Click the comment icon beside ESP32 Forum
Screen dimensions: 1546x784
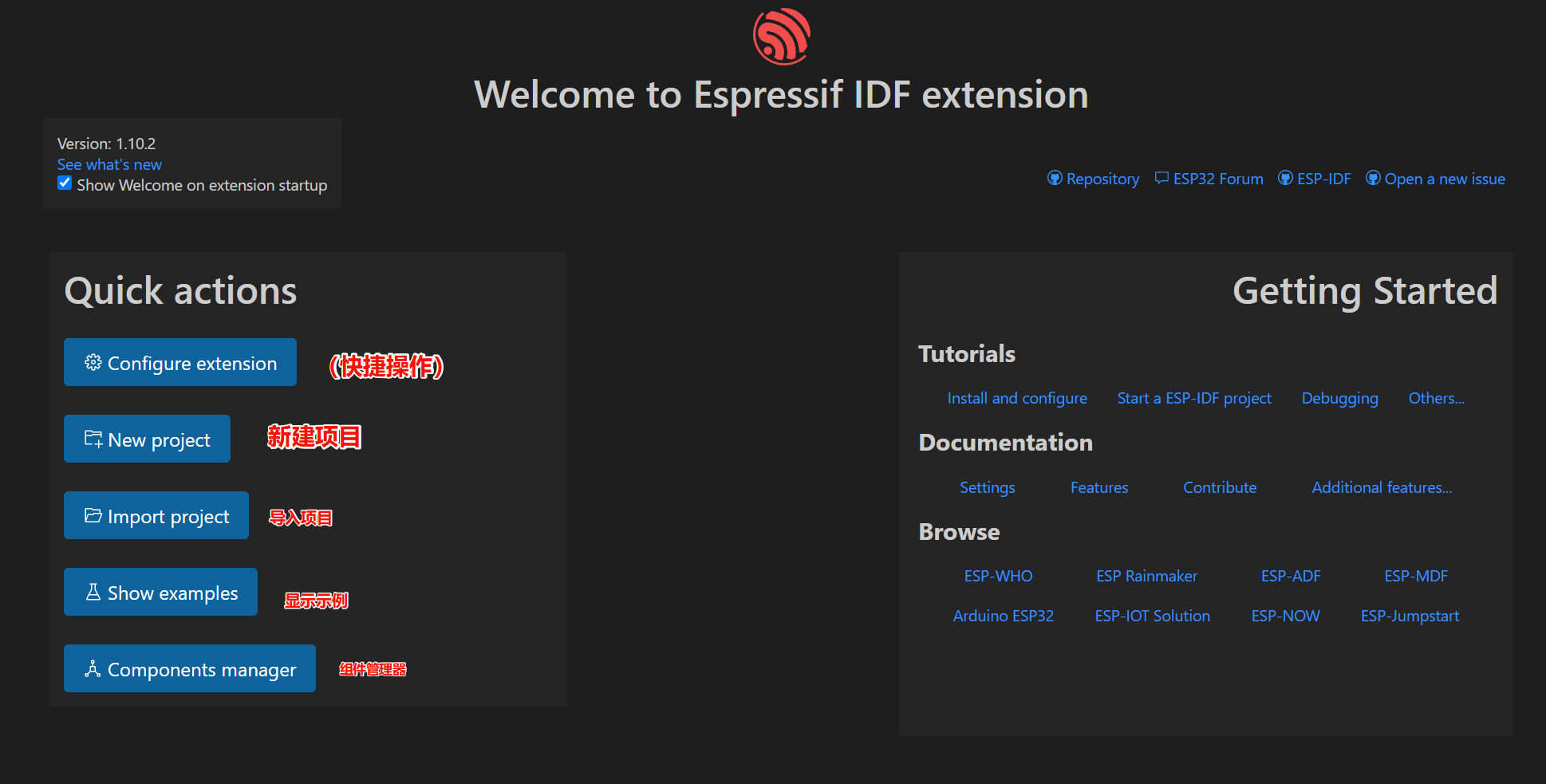click(1161, 178)
